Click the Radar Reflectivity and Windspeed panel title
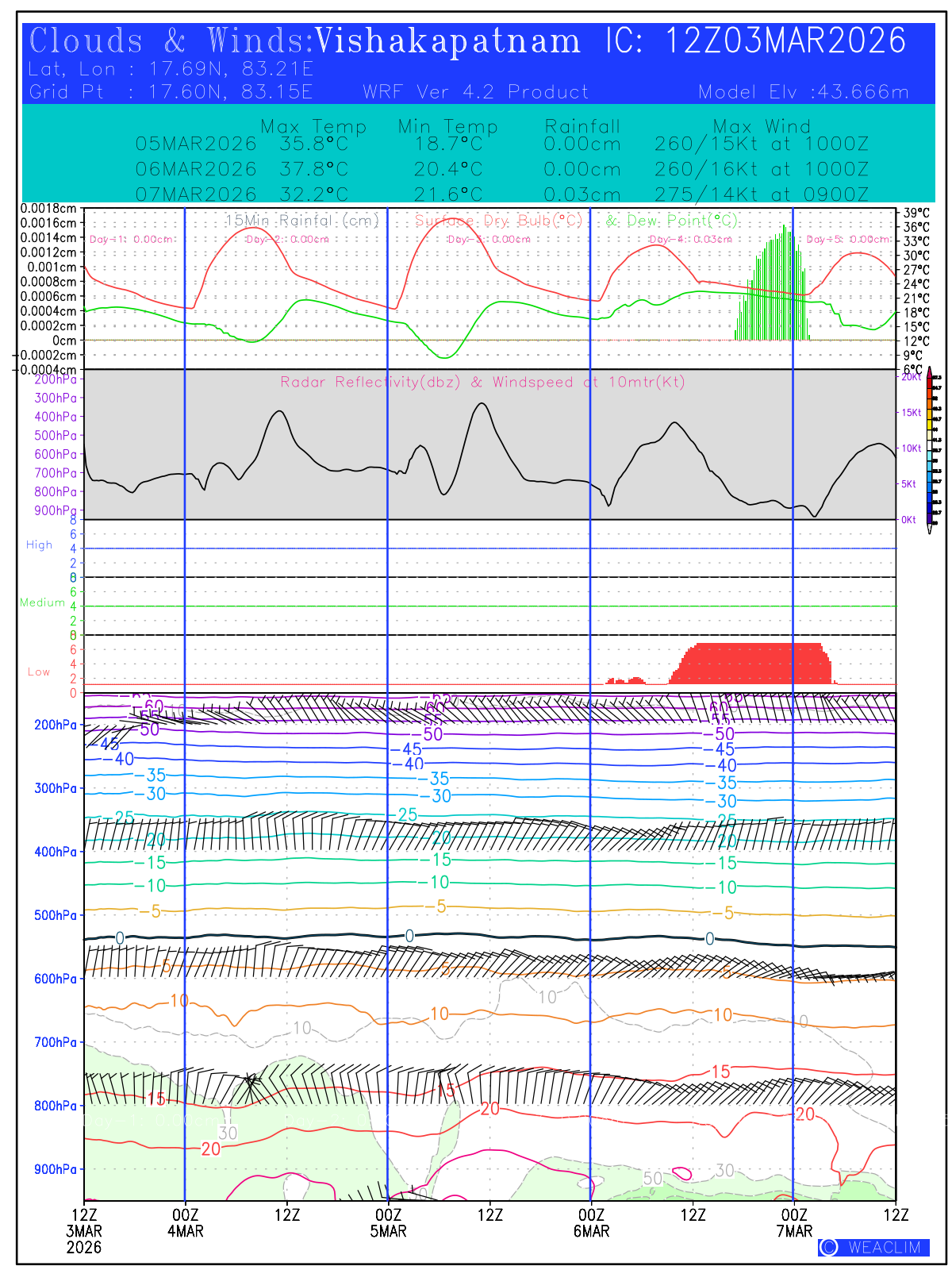The height and width of the screenshot is (1270, 952). (482, 383)
